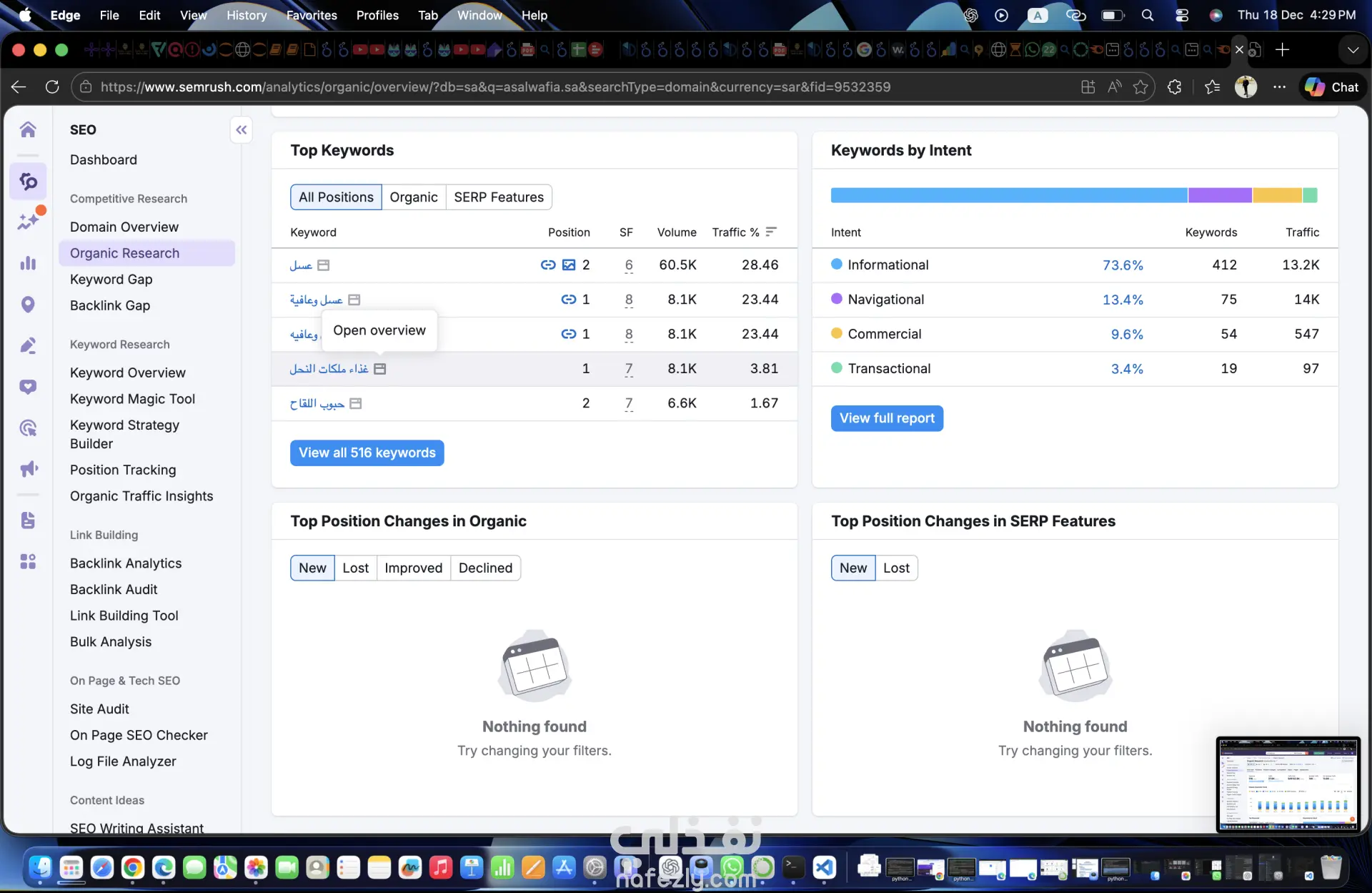Screen dimensions: 1372x893
Task: Open the SEO toolkit icon in left rail
Action: (x=28, y=182)
